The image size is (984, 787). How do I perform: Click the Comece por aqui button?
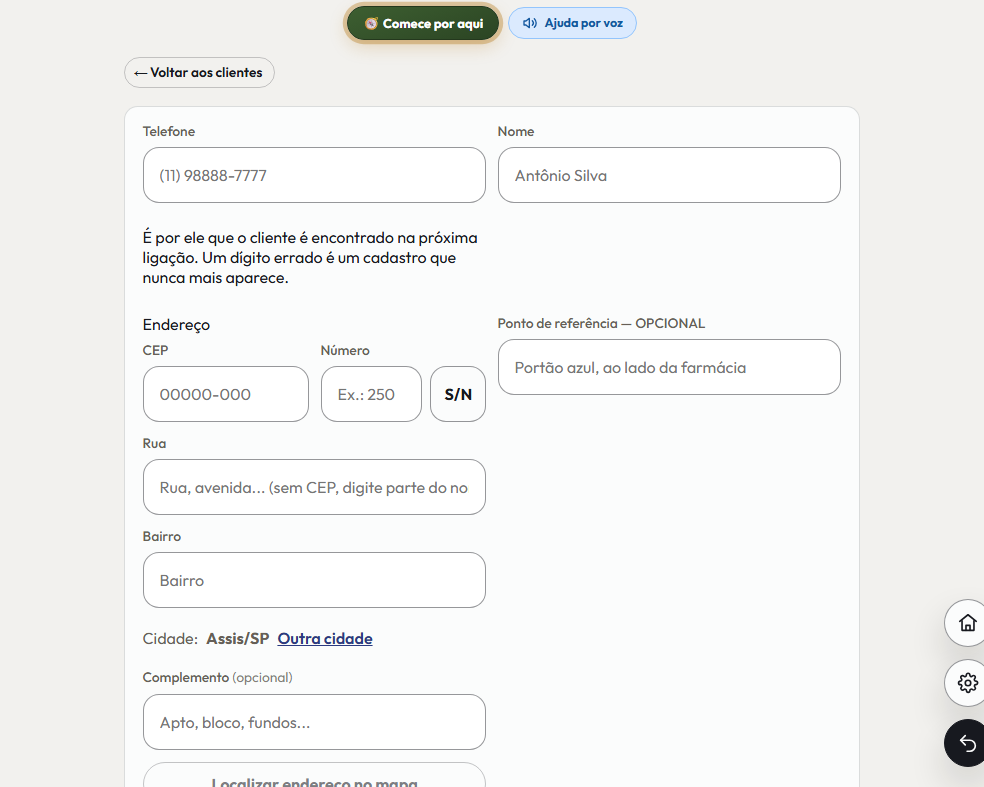point(423,24)
